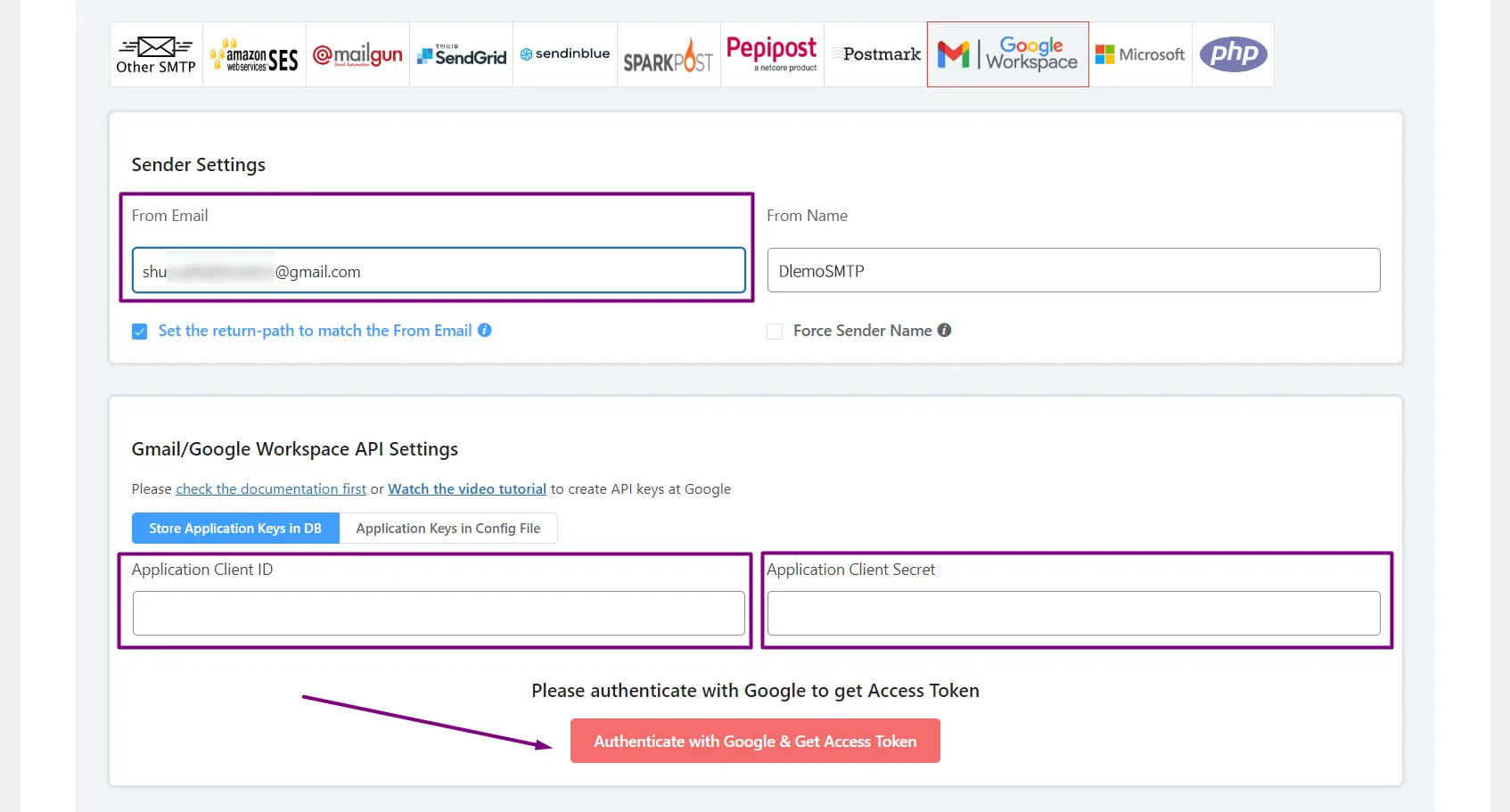Choose the Sendinblue mailer icon
1510x812 pixels.
point(565,54)
